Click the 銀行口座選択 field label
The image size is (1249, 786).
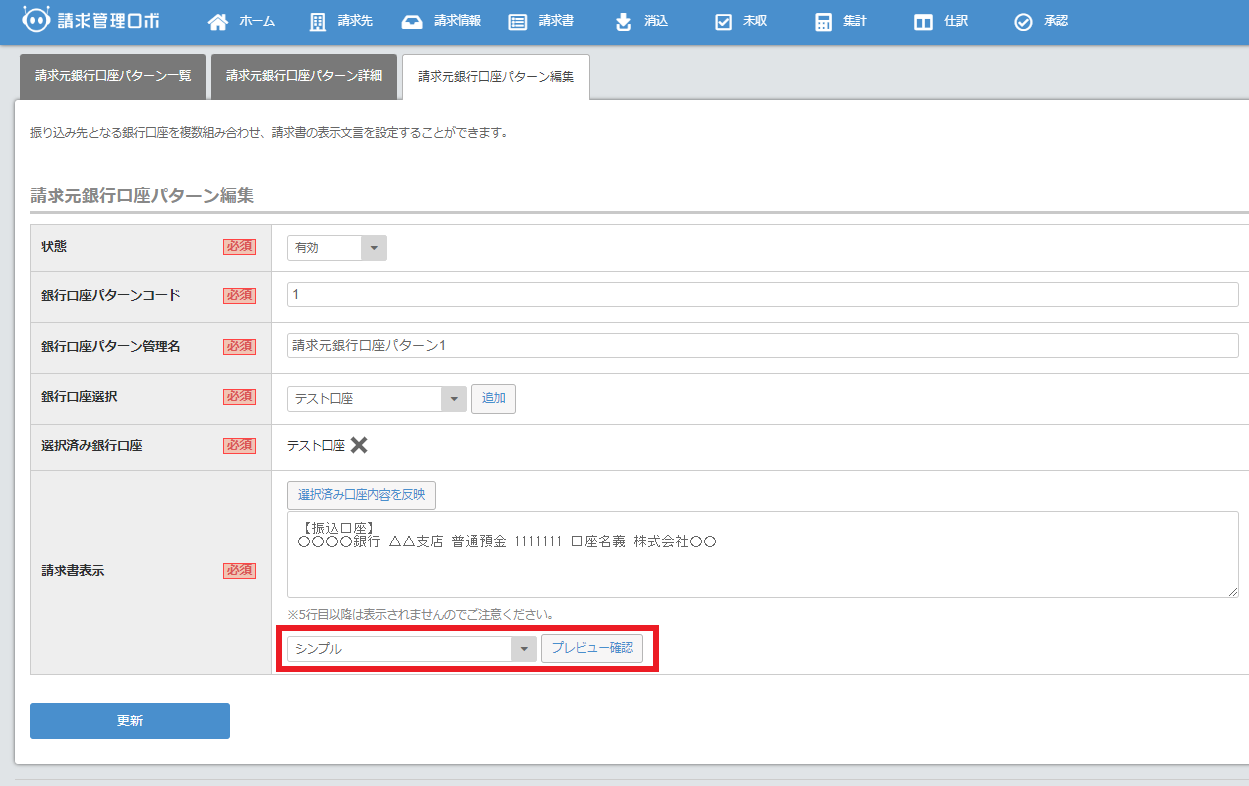79,397
